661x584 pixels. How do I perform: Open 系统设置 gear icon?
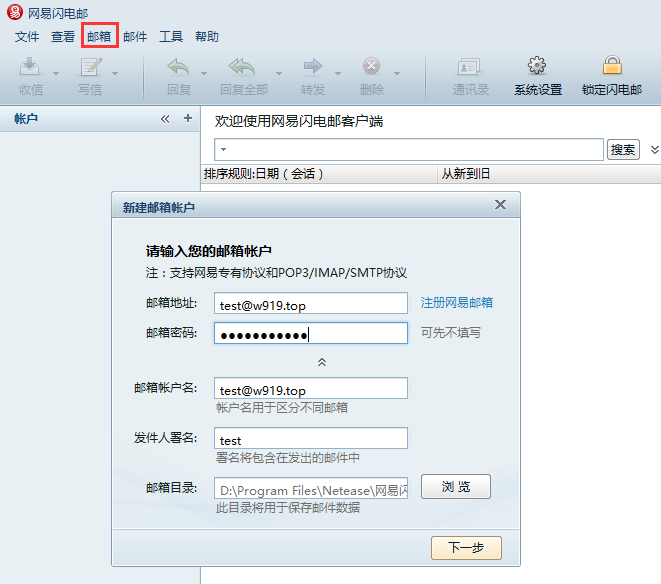[537, 67]
